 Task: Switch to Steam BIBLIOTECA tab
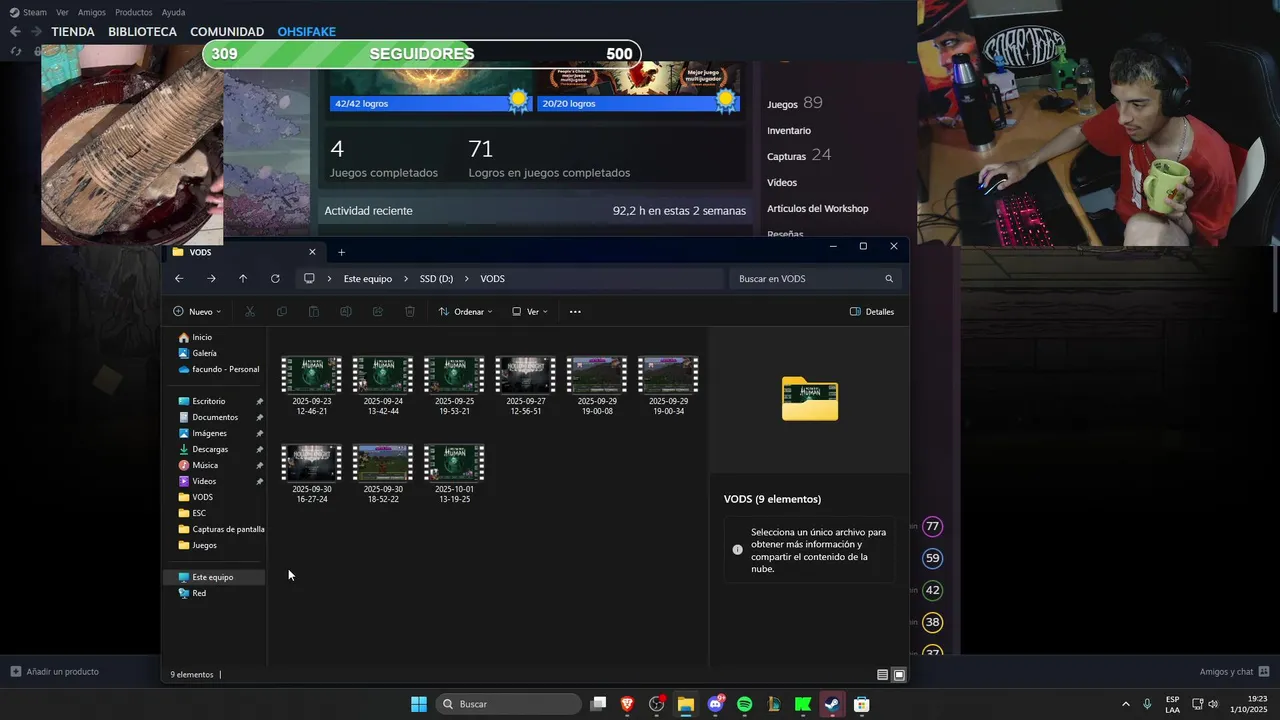click(142, 32)
